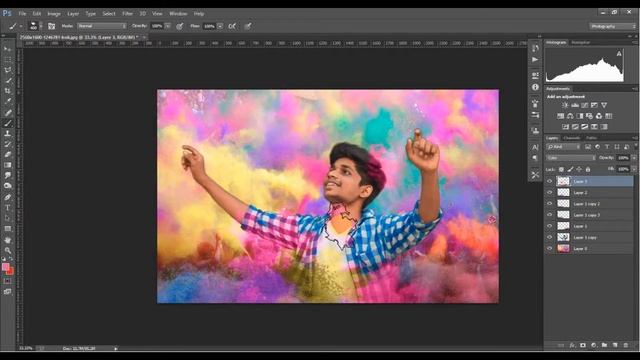Select the History Brush tool
This screenshot has height=360, width=640.
click(7, 144)
